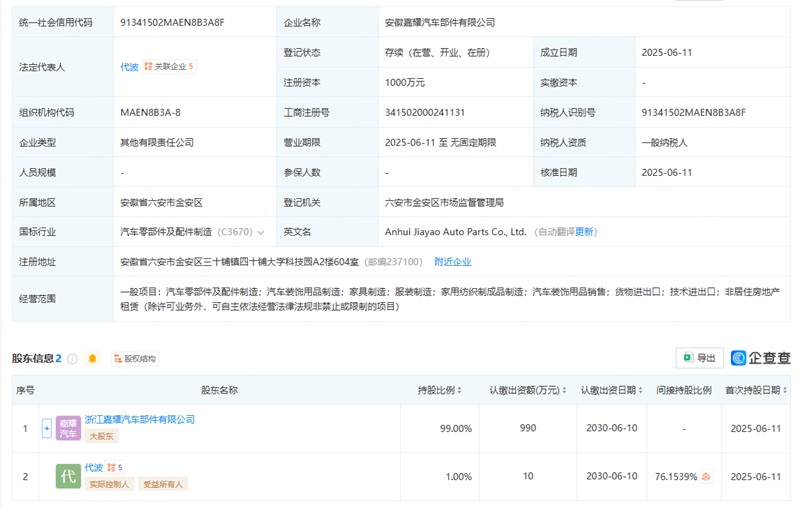Click the green 代 avatar icon
The width and height of the screenshot is (800, 508).
pos(68,476)
